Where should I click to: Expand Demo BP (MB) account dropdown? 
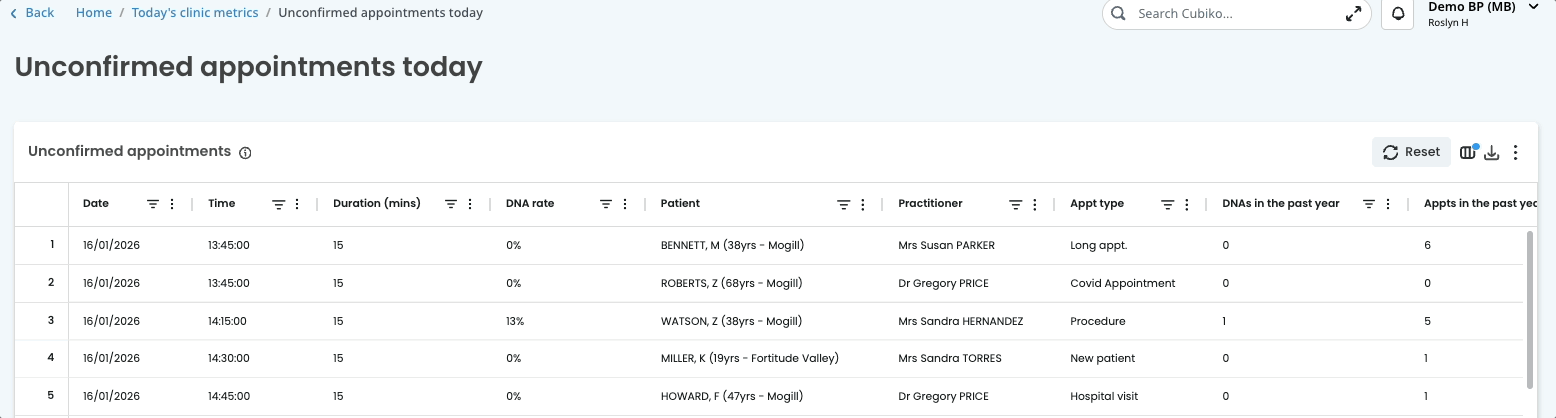click(x=1534, y=7)
